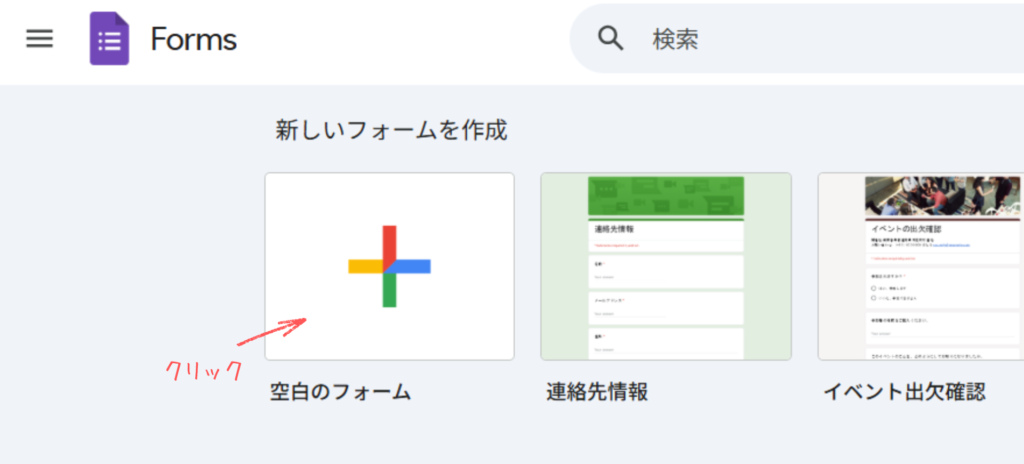Click the 新しいフォームを作成 heading
The image size is (1024, 464).
pos(391,131)
